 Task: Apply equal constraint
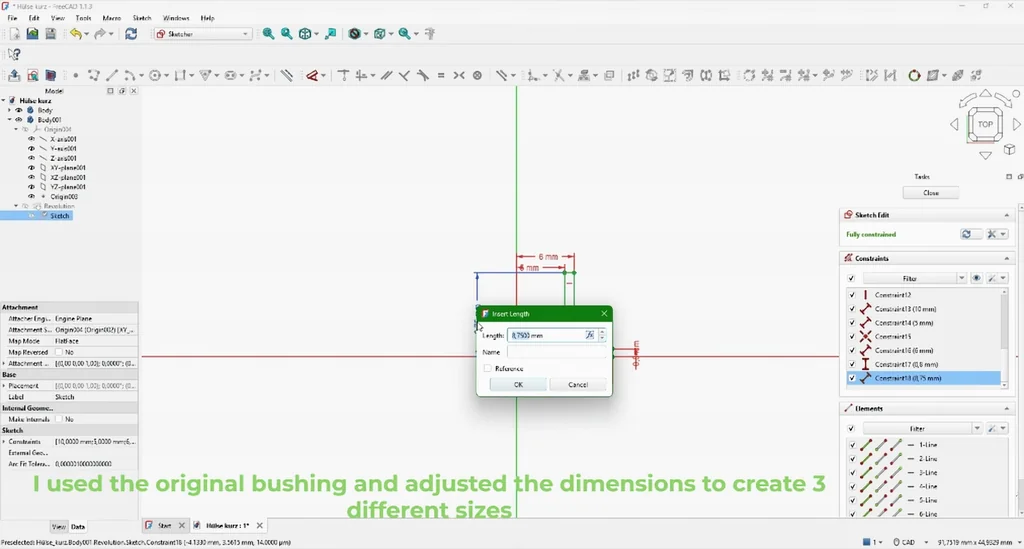point(441,76)
